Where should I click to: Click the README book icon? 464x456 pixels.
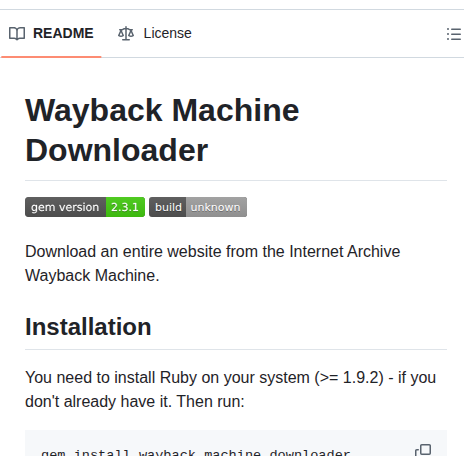17,34
